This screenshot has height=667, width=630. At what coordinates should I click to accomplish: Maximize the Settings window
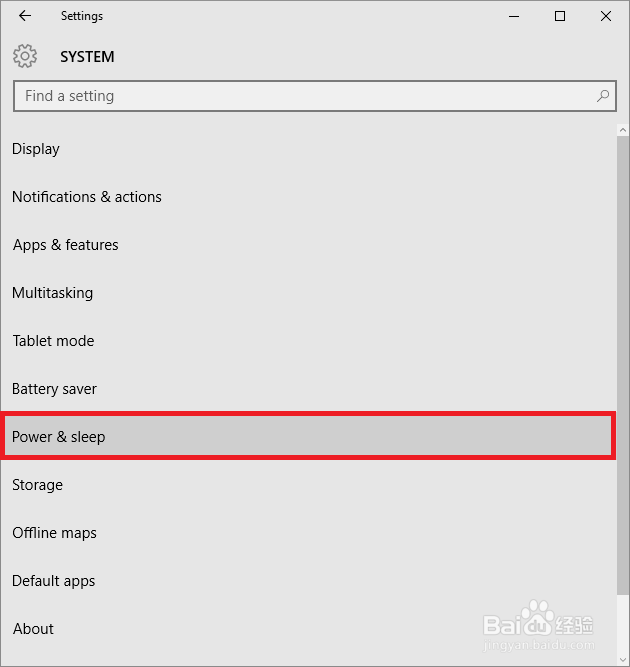coord(560,16)
